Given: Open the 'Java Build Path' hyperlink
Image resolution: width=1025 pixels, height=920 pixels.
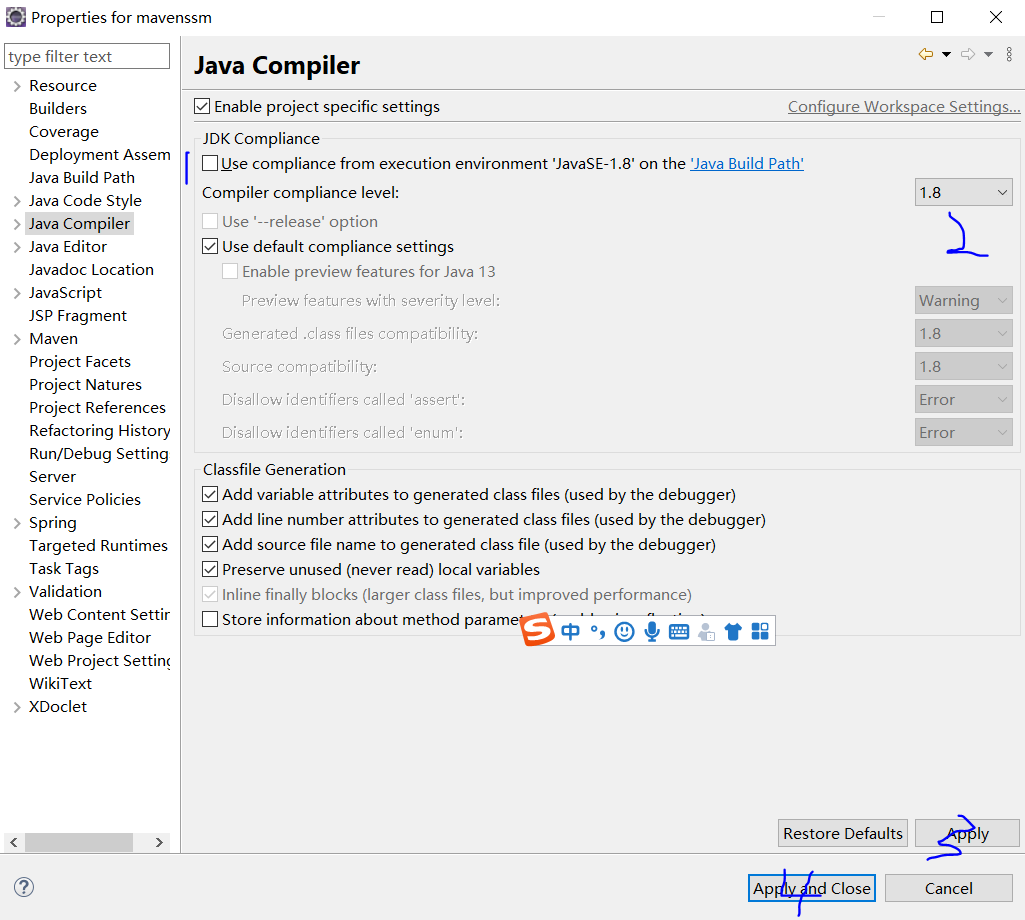Looking at the screenshot, I should point(747,163).
